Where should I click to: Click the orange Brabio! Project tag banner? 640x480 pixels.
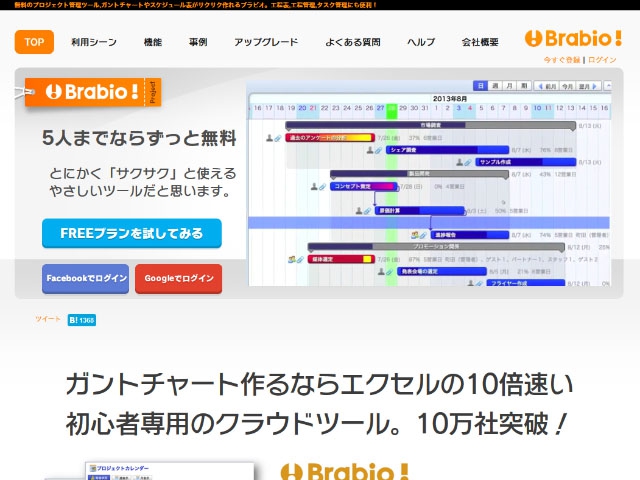[93, 92]
